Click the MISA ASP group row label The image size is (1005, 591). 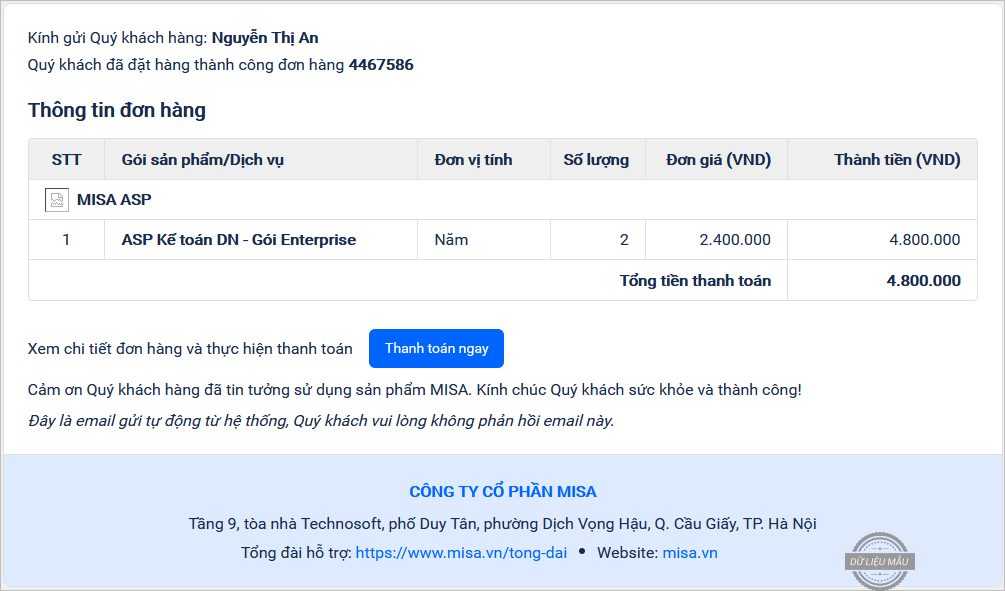coord(114,200)
